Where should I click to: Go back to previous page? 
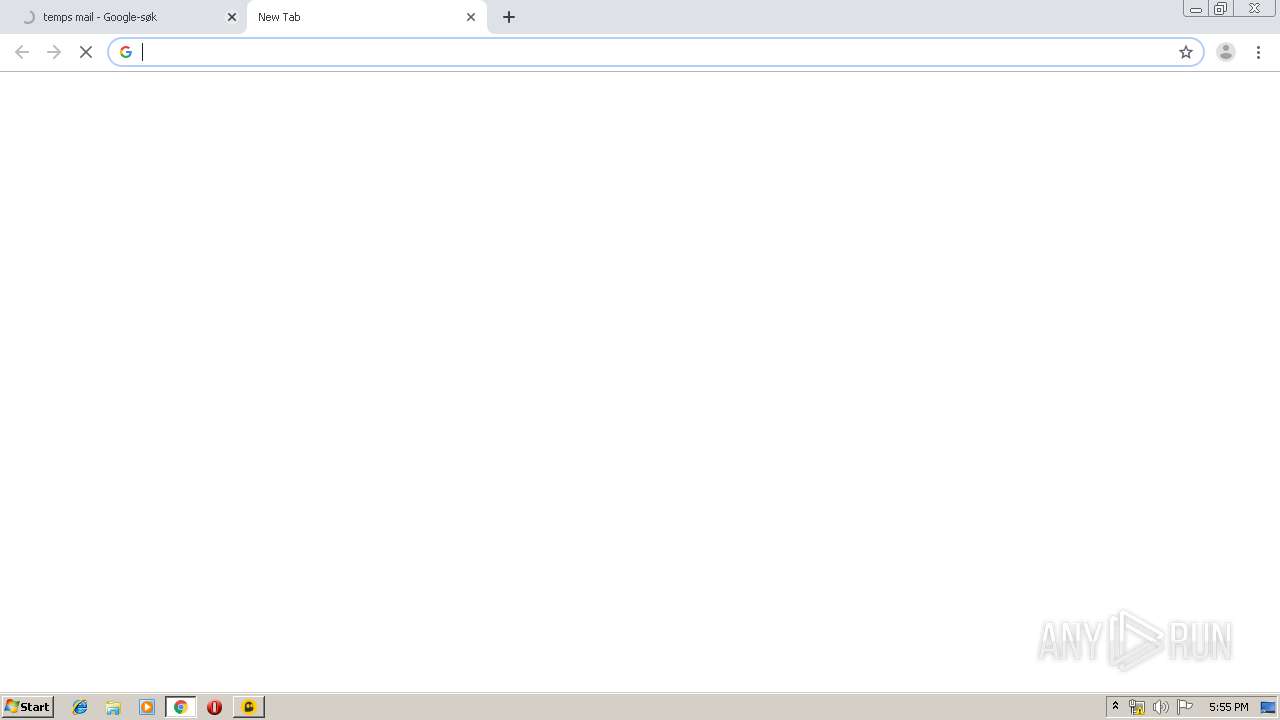(22, 52)
